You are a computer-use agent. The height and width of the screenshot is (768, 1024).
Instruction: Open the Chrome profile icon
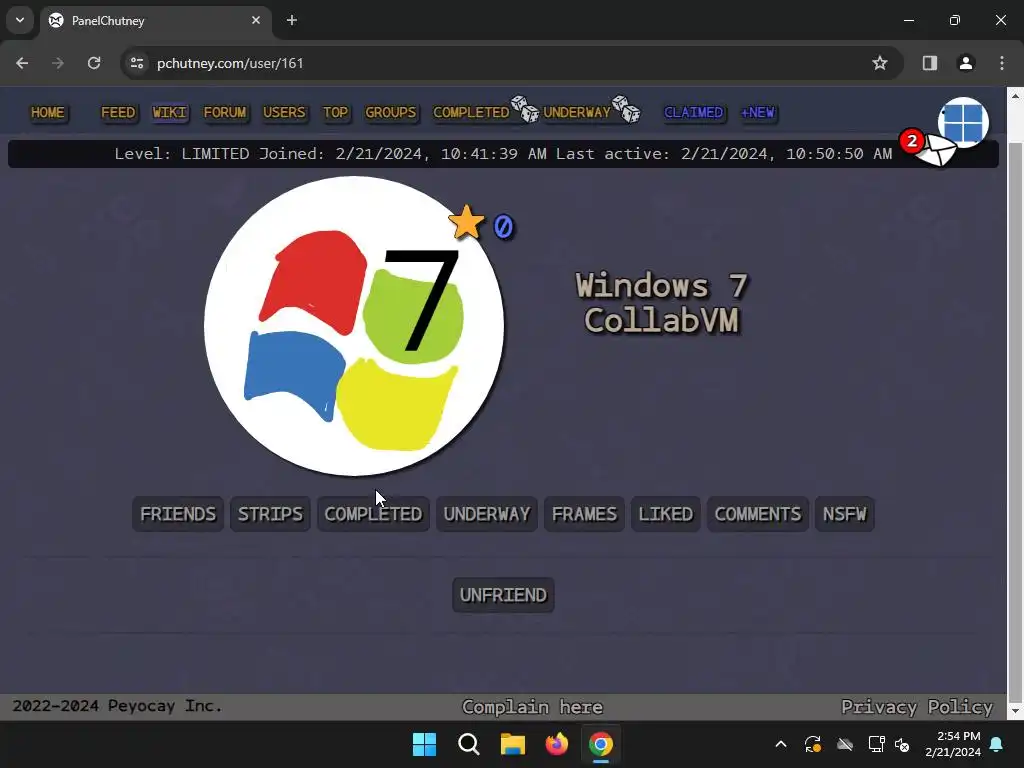[x=965, y=63]
